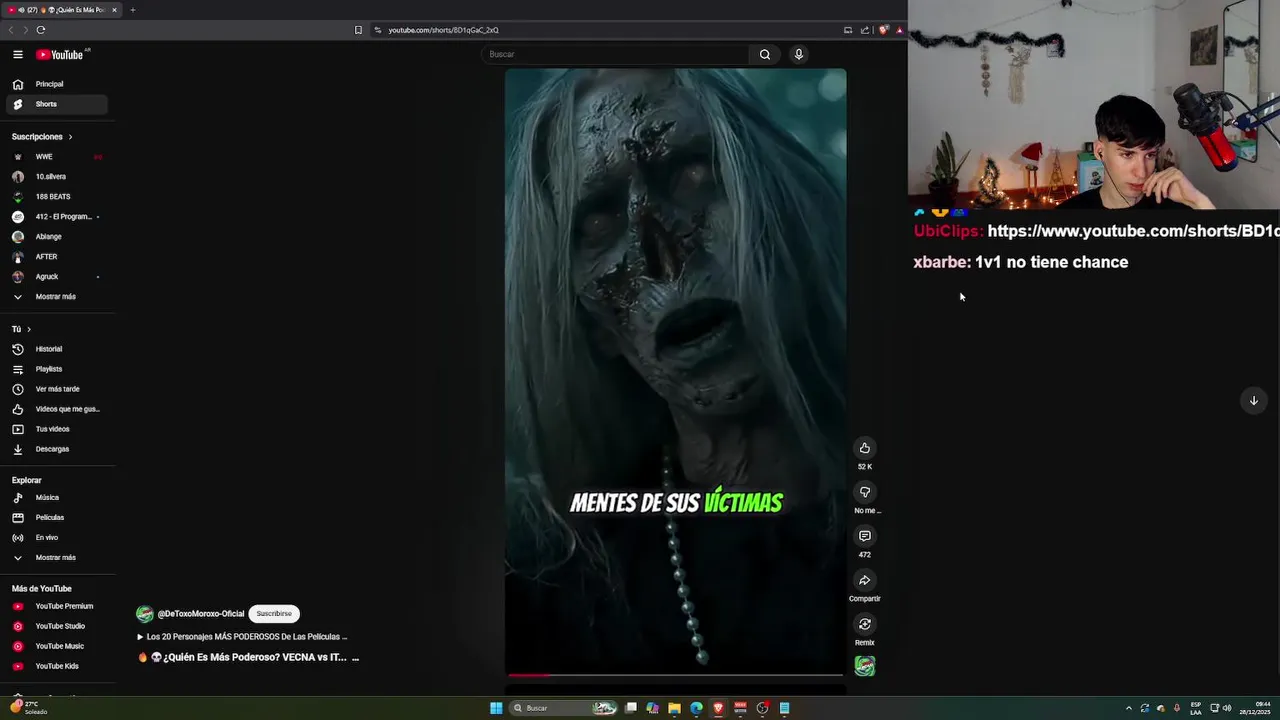
Task: Expand Mostrar más under Explorar
Action: point(56,558)
